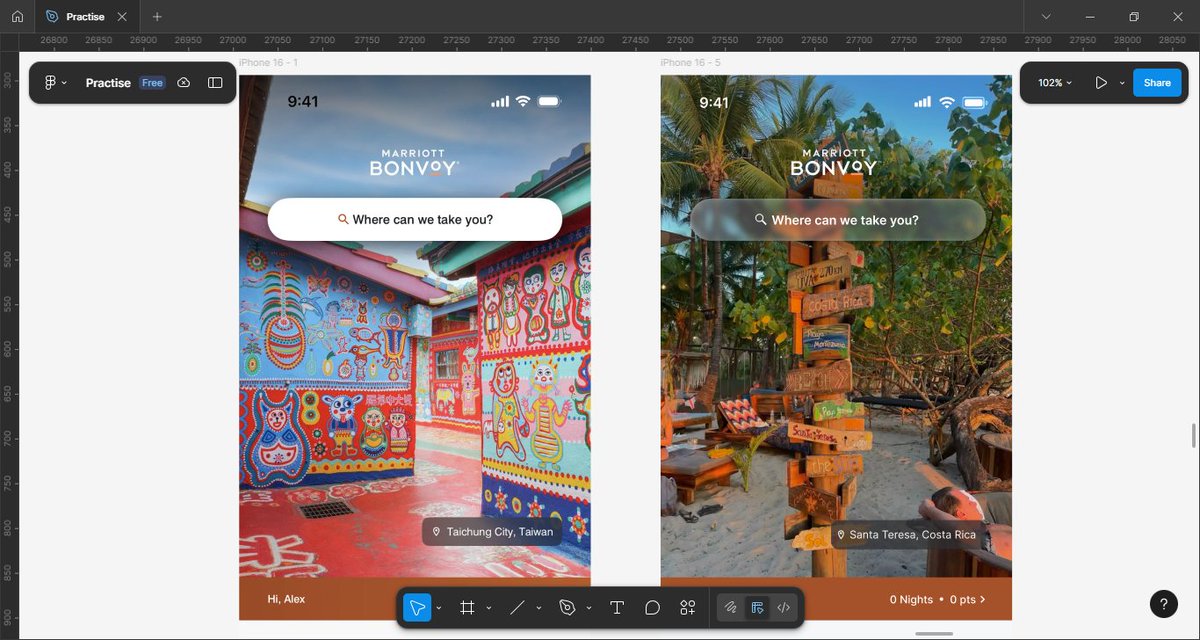Start the prototype presentation play button
1200x640 pixels.
coord(1101,83)
